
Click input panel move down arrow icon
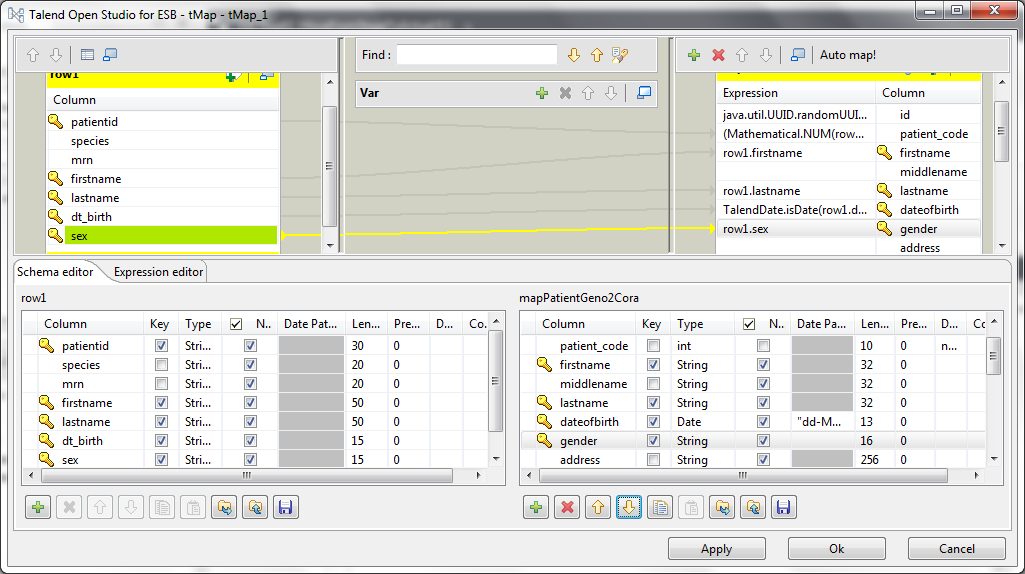point(56,55)
